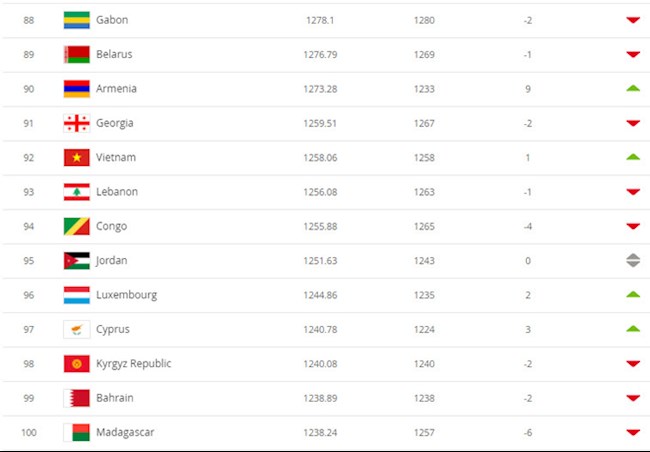Select the Congo country name
This screenshot has width=650, height=452.
(x=111, y=226)
